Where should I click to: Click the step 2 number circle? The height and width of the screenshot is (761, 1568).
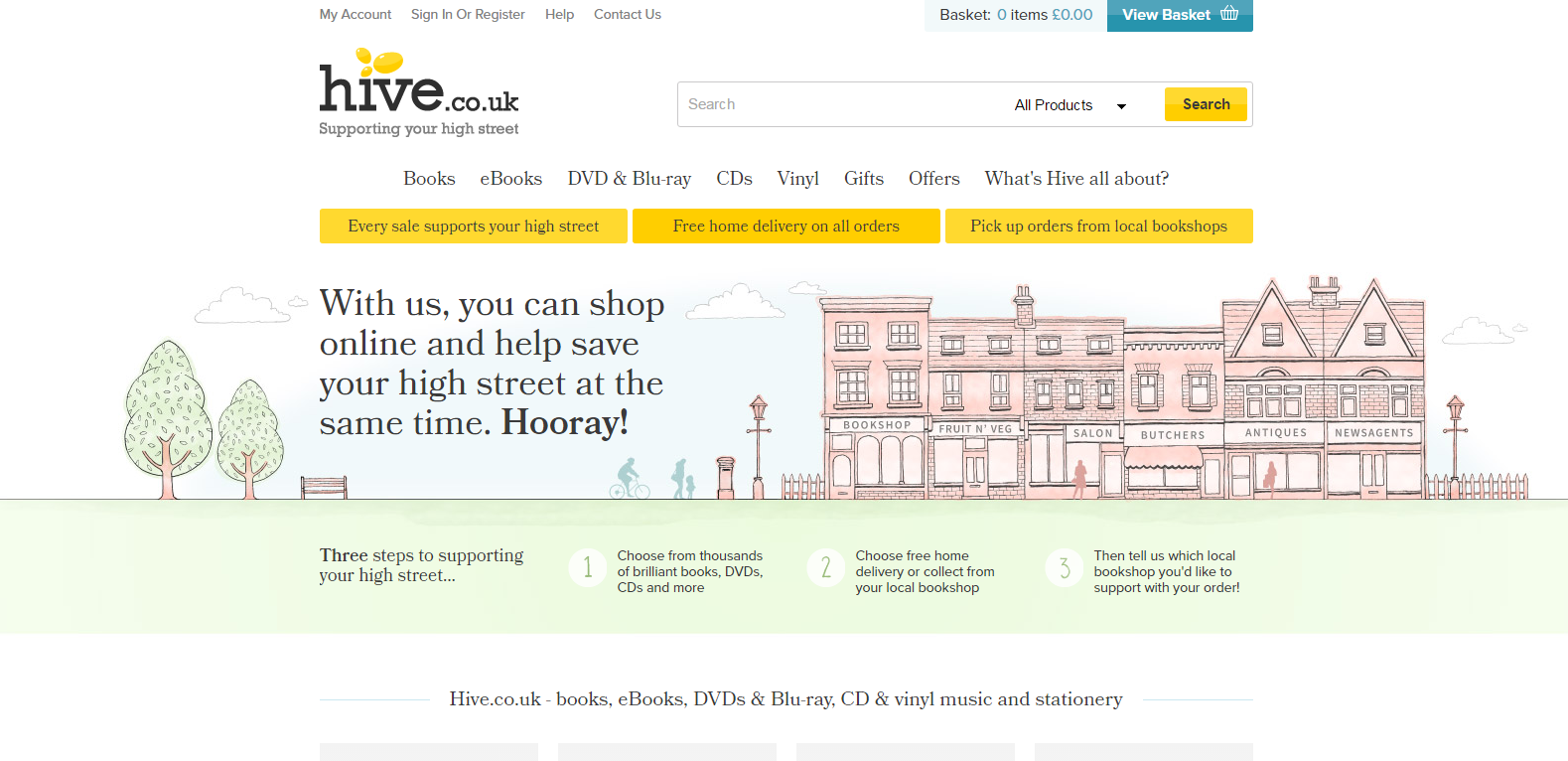(826, 567)
